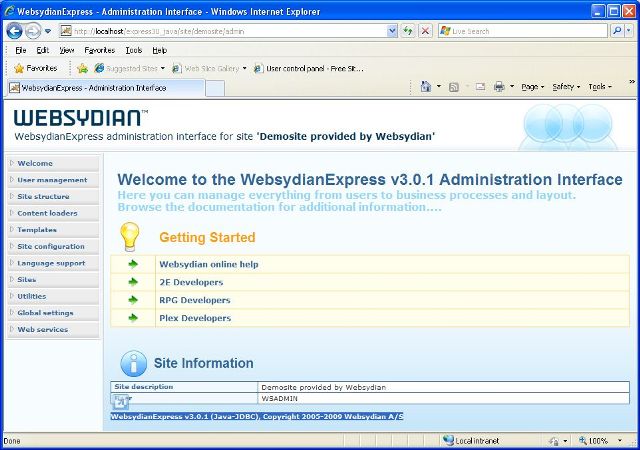Open the RPG Developers link
The width and height of the screenshot is (640, 450).
pyautogui.click(x=195, y=300)
